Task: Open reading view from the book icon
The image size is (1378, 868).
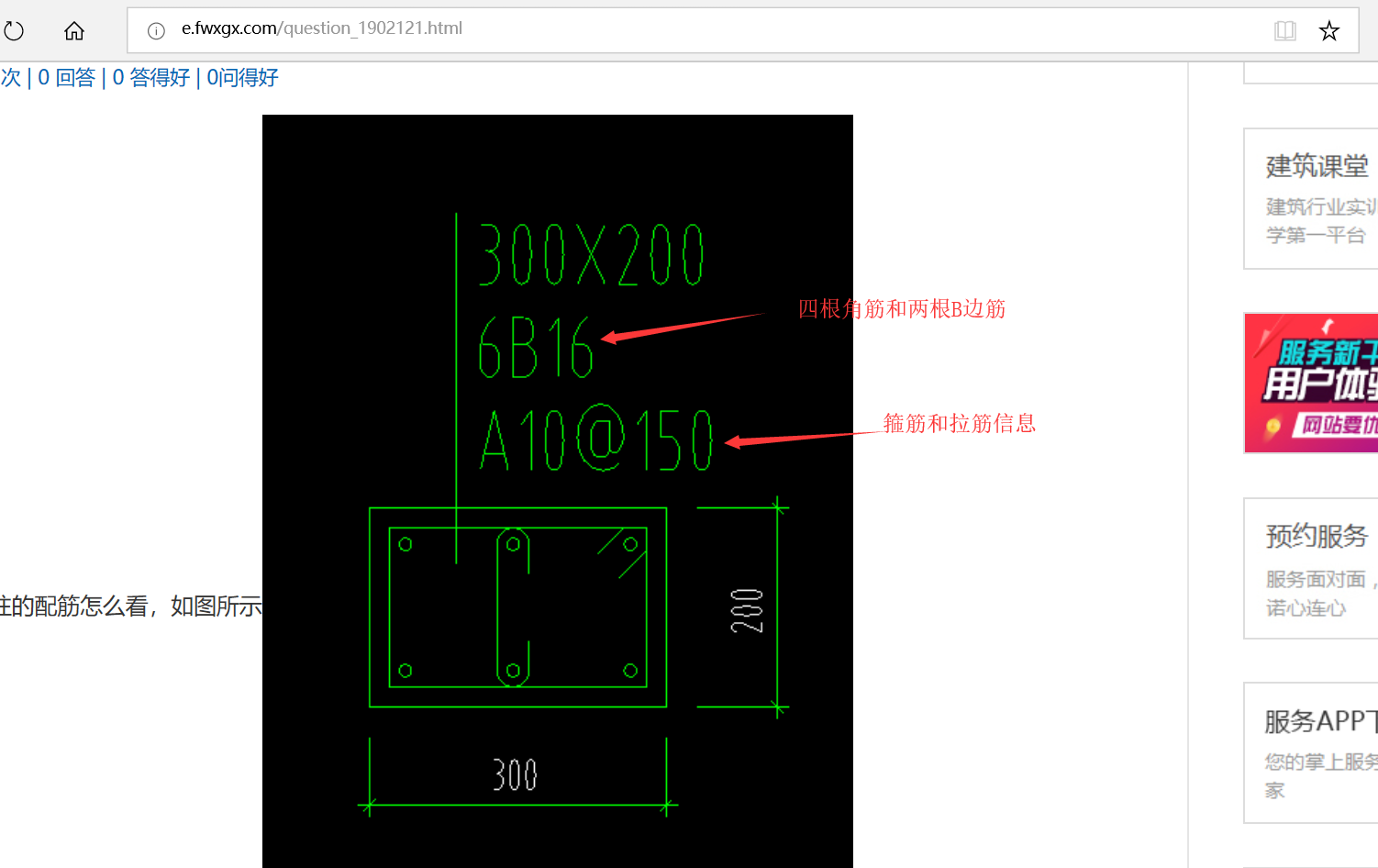Action: (1284, 31)
